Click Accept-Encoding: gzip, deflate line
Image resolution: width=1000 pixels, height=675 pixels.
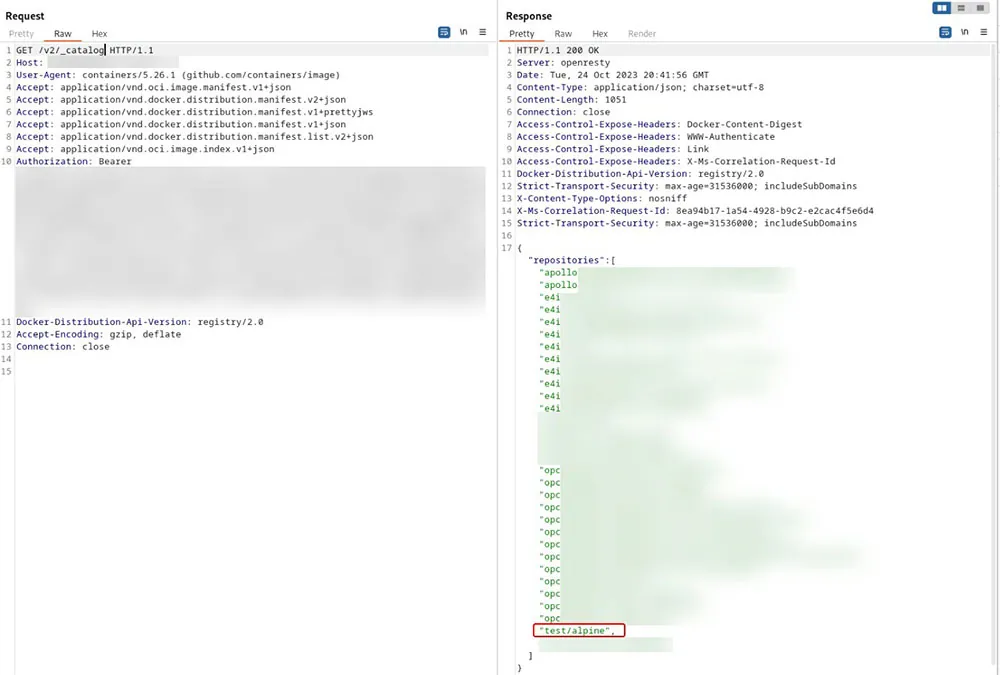98,334
